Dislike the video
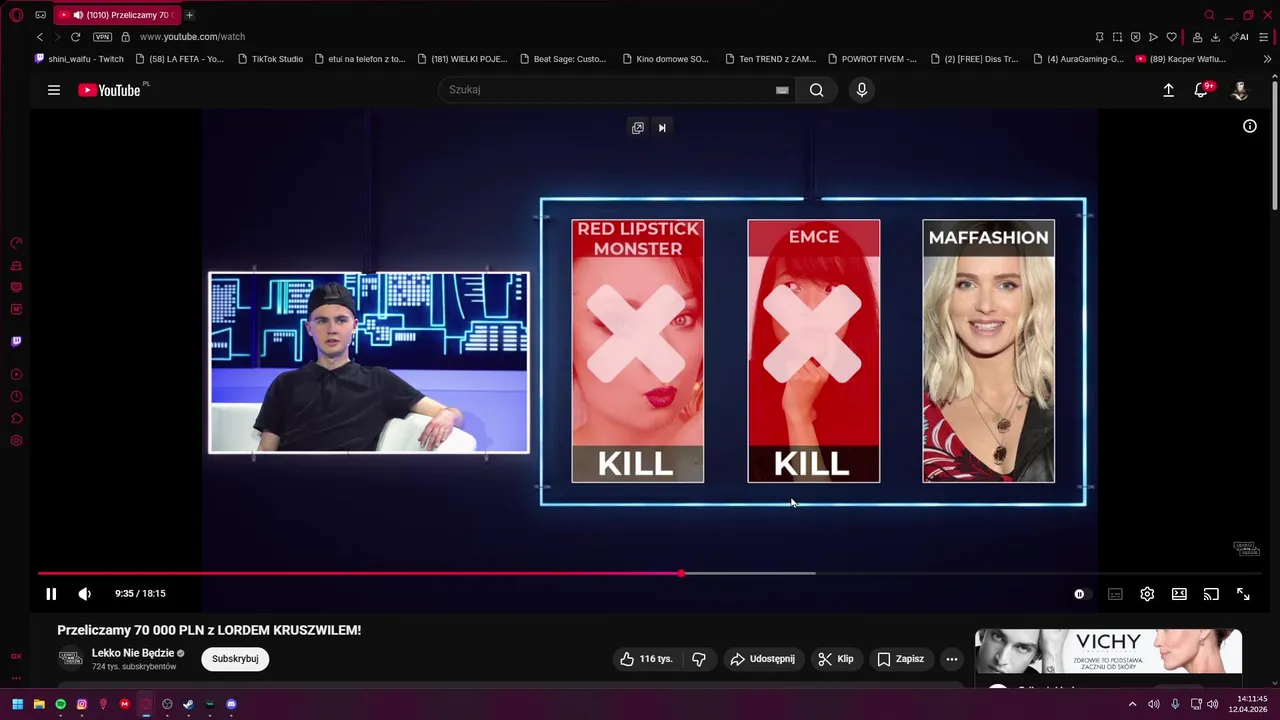Screen dimensions: 1280x720 pyautogui.click(x=699, y=659)
